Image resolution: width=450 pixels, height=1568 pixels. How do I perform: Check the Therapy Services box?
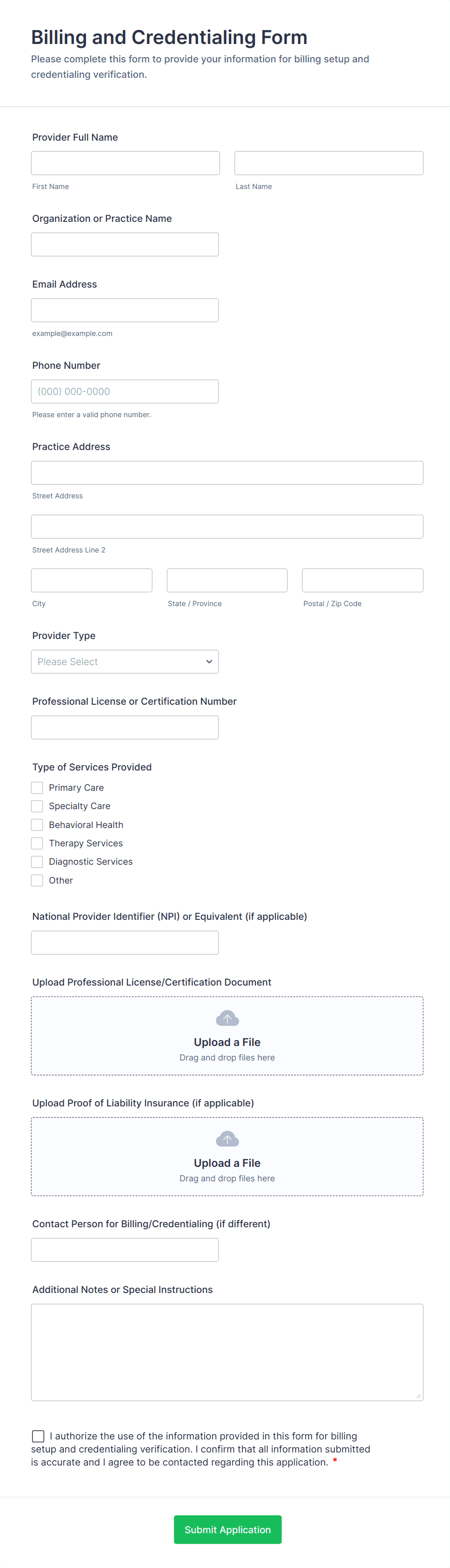[37, 843]
